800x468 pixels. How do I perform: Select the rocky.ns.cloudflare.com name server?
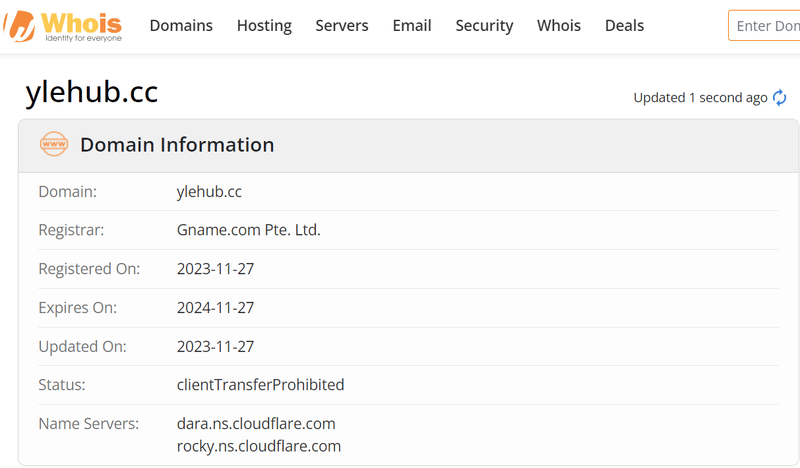point(259,446)
